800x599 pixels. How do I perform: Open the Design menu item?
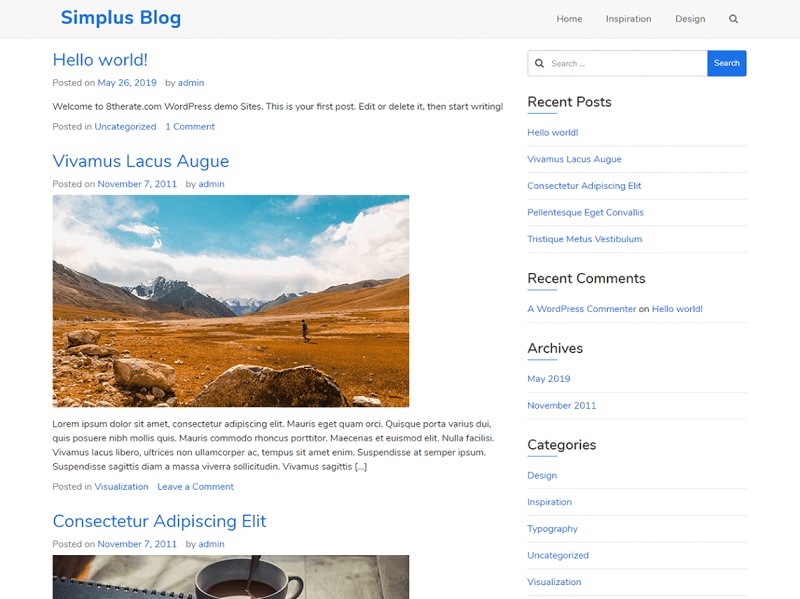point(690,19)
